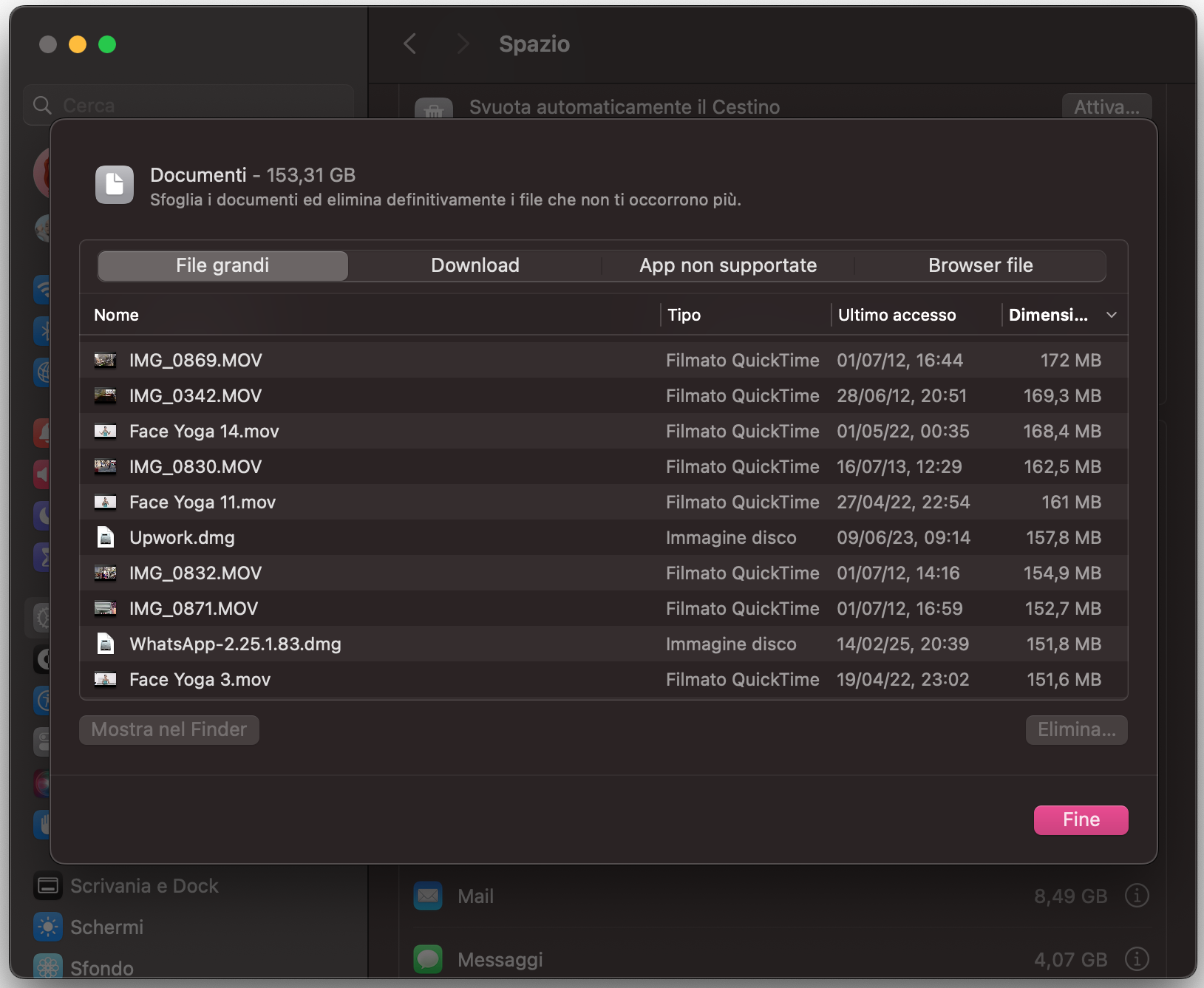Expand the Dimensioni sort chevron
The height and width of the screenshot is (988, 1204).
click(x=1111, y=315)
